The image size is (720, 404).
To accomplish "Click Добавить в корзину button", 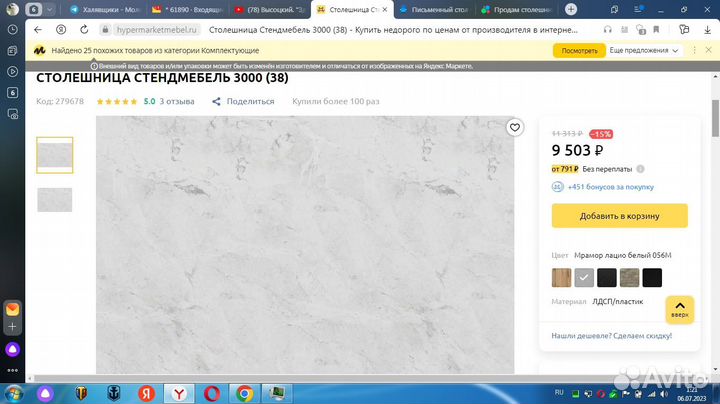I will point(619,216).
